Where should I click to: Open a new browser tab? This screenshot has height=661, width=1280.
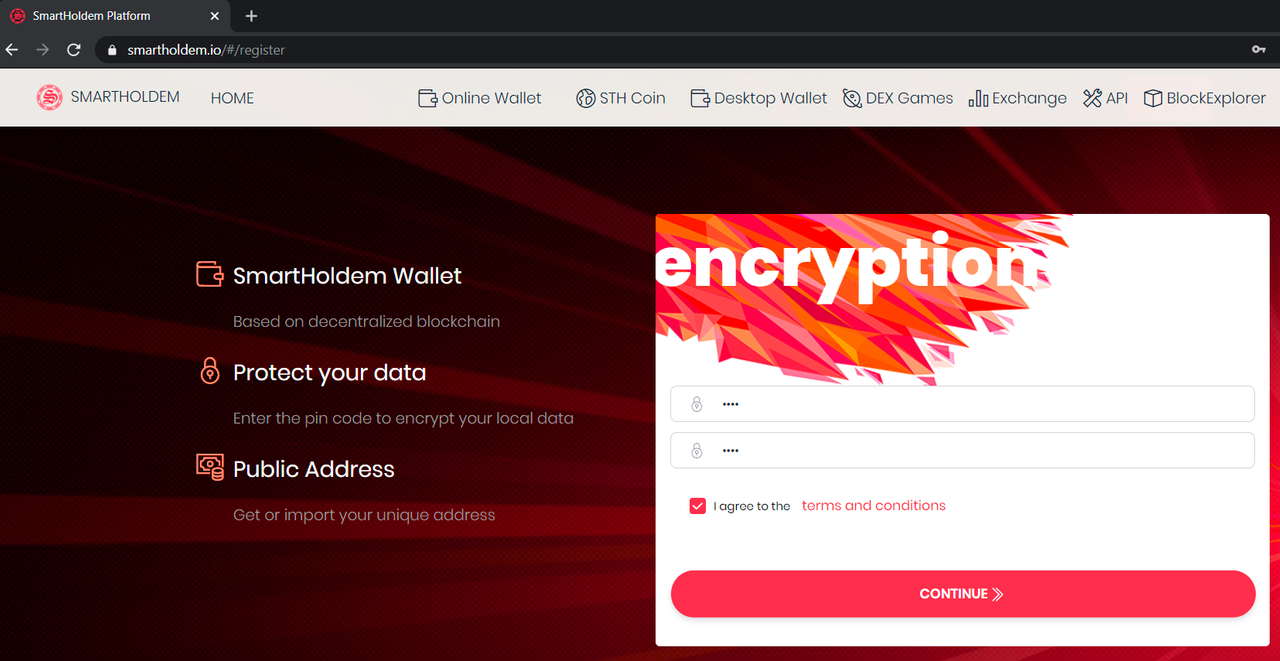(x=251, y=16)
